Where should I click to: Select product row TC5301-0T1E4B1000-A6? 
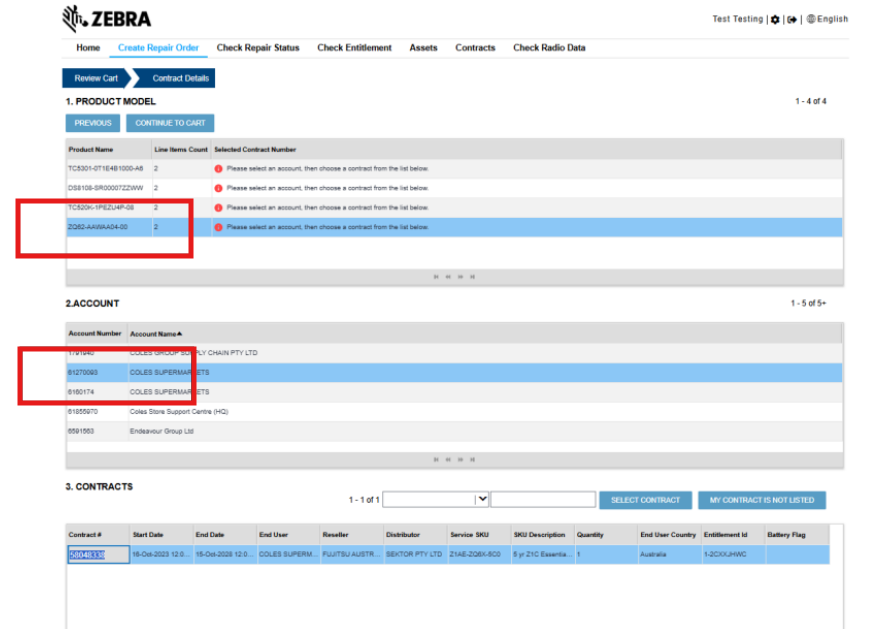point(454,169)
